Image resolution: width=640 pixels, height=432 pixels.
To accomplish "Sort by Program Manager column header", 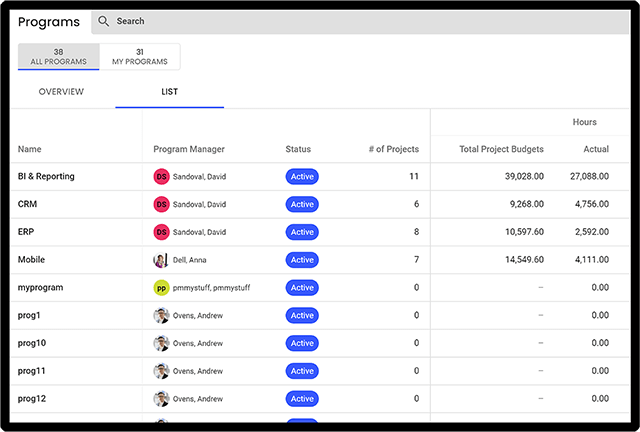I will click(189, 149).
